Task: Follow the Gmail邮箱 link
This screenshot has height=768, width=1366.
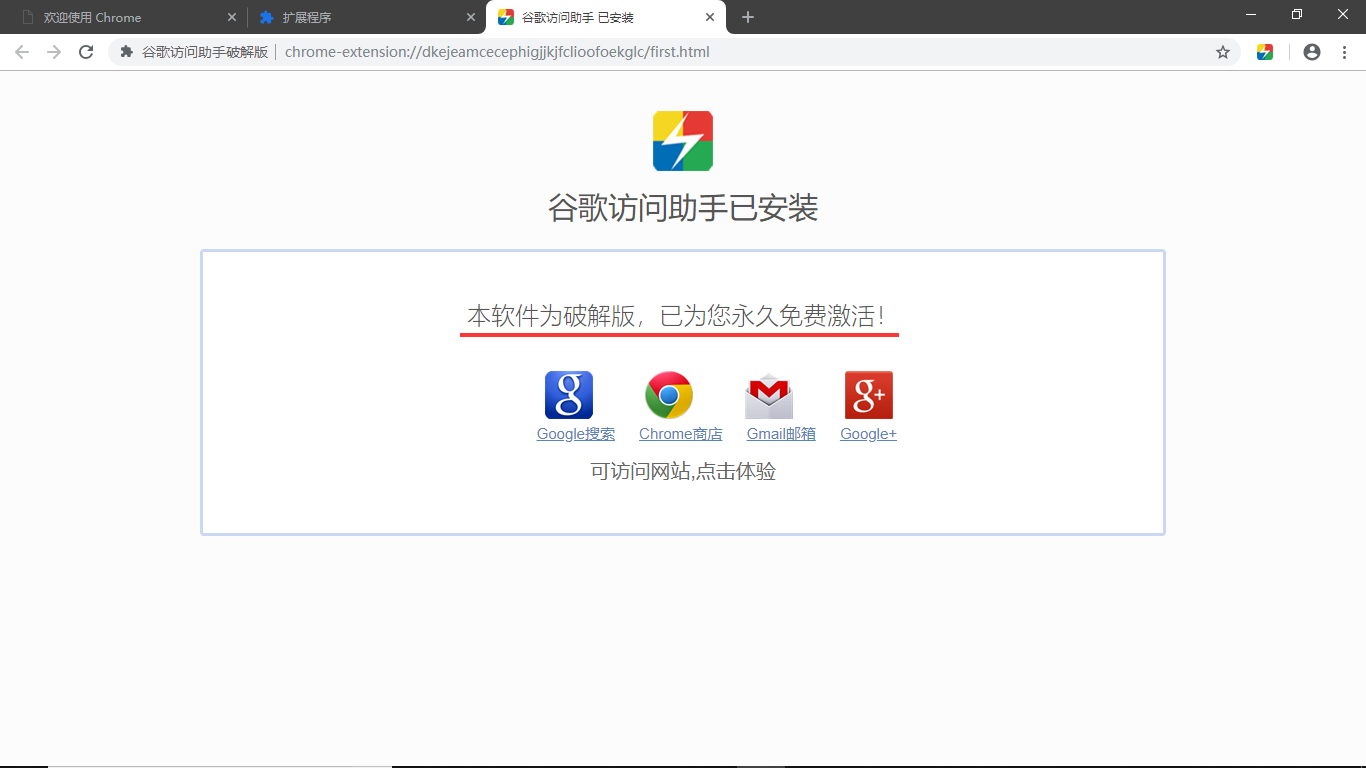Action: point(781,434)
